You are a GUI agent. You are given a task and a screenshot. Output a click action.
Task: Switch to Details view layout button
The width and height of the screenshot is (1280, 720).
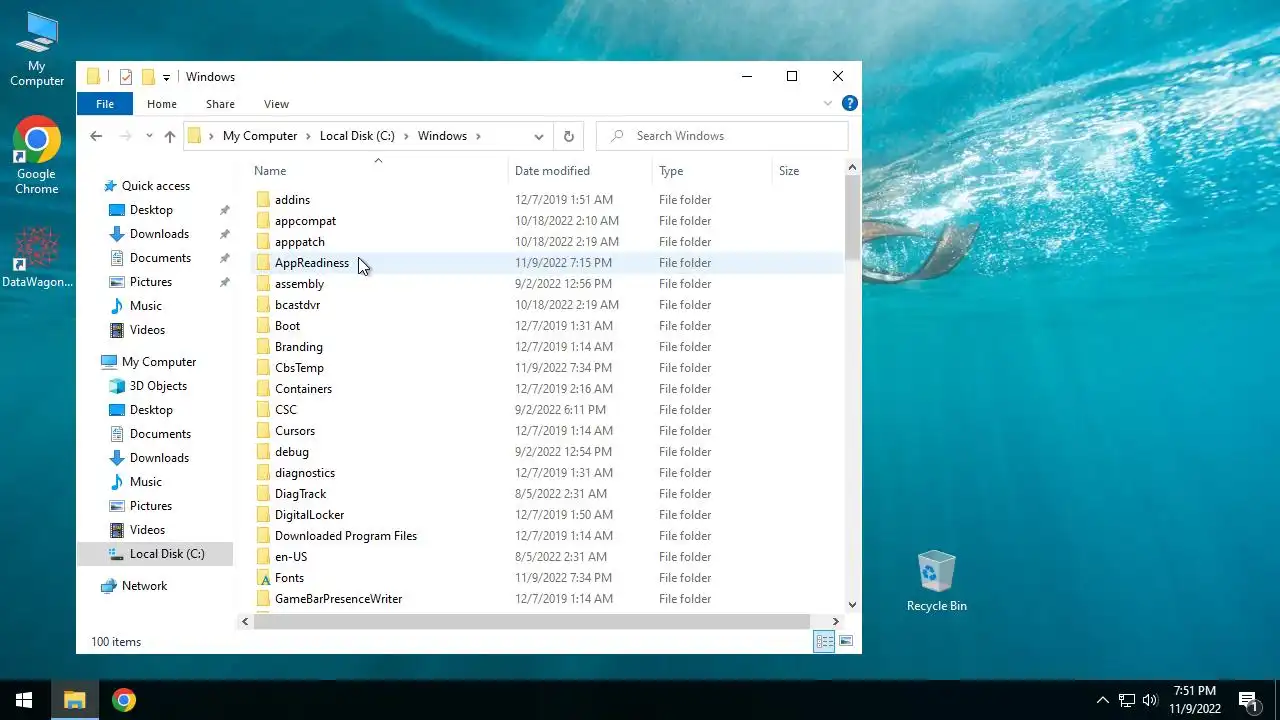coord(825,642)
